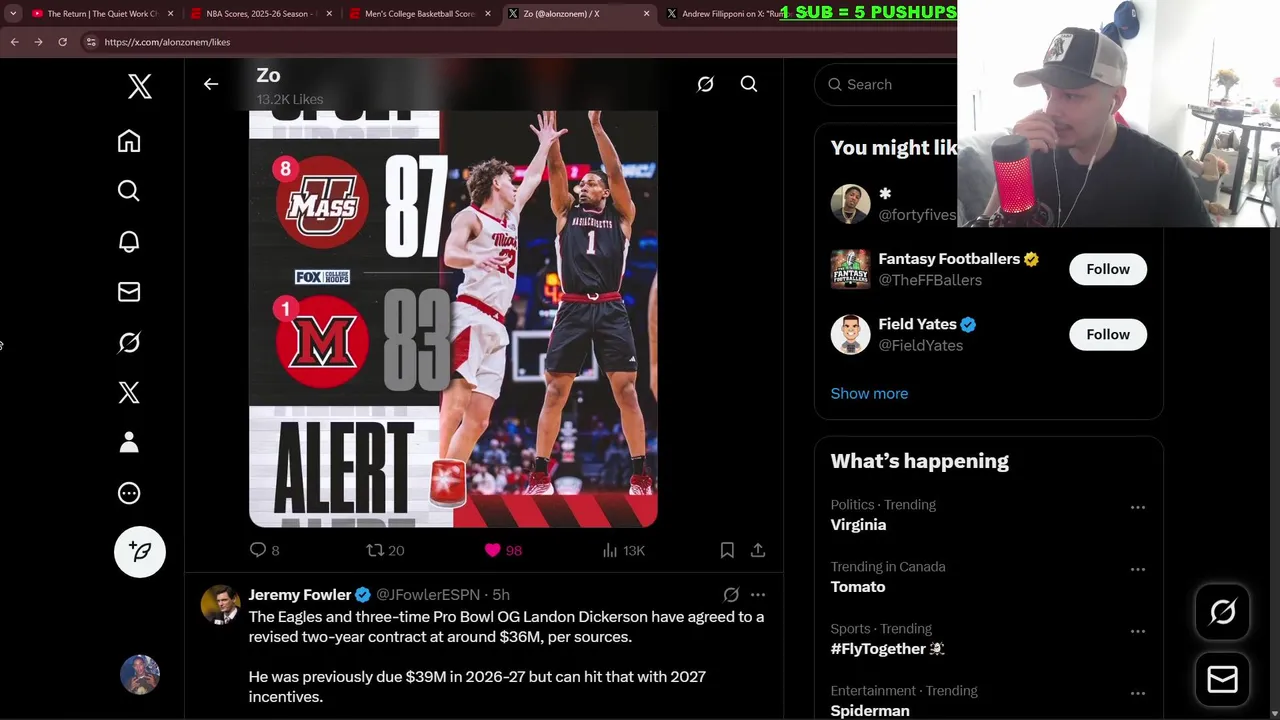Open Premium X icon in sidebar
Viewport: 1280px width, 720px height.
tap(129, 392)
